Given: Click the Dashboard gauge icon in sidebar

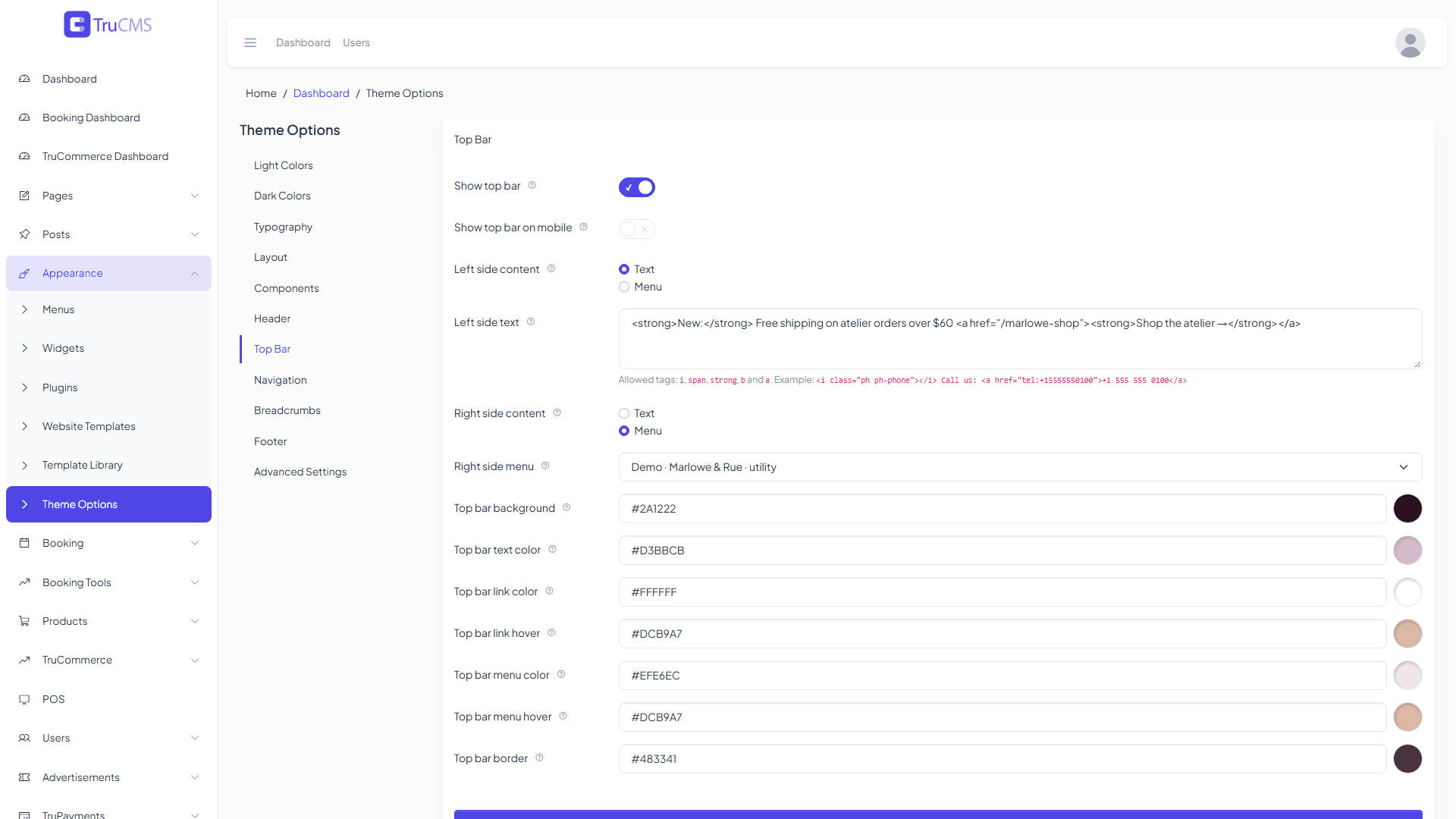Looking at the screenshot, I should click(x=24, y=79).
